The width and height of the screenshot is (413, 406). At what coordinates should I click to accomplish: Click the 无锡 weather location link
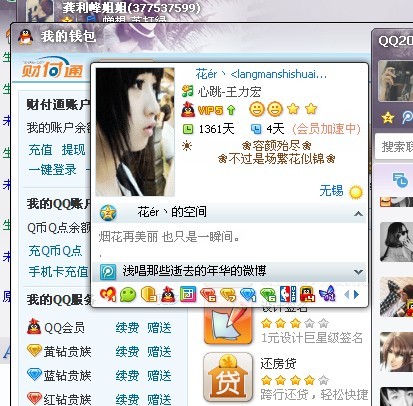(331, 191)
